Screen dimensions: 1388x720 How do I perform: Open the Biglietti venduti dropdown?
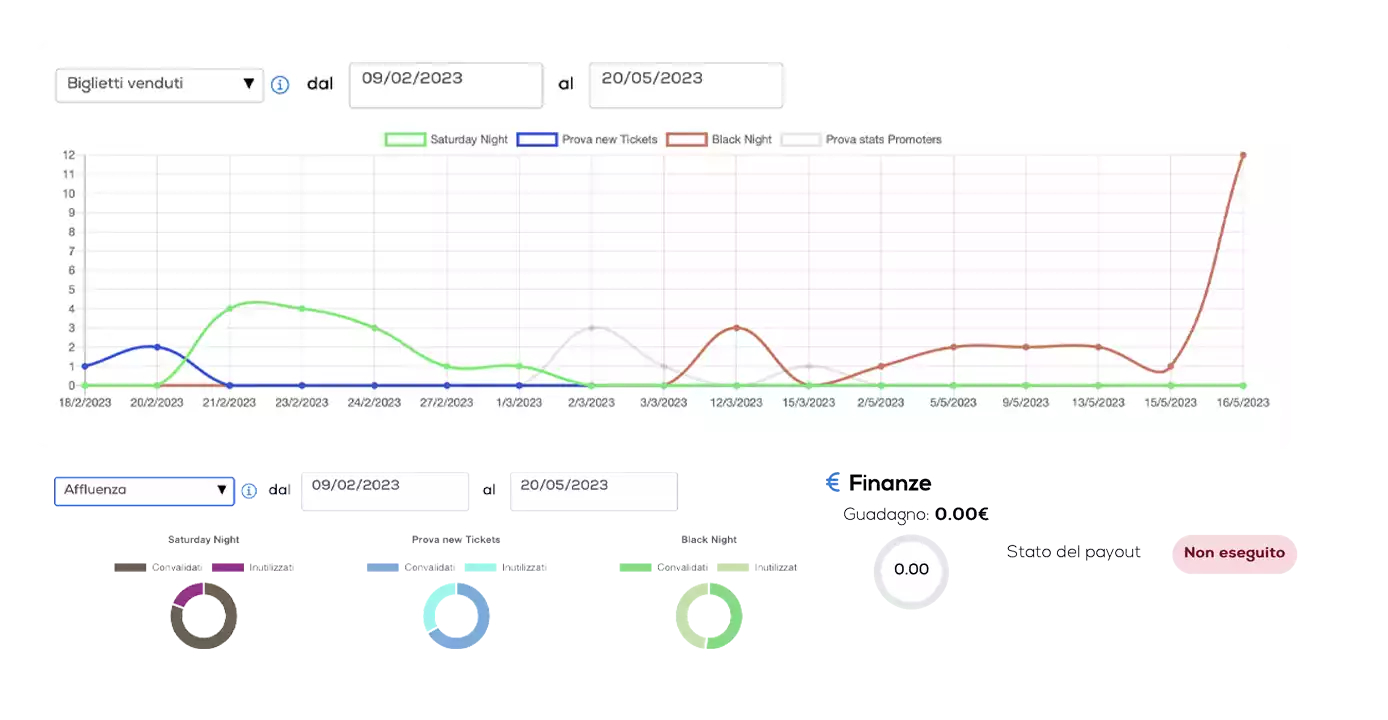coord(159,85)
